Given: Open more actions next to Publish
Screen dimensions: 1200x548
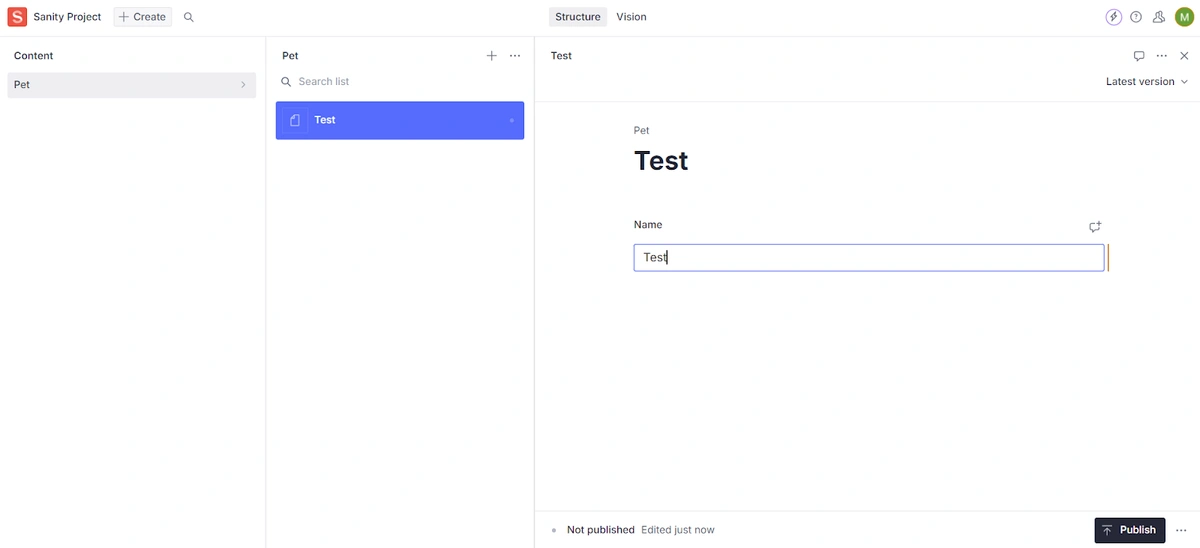Looking at the screenshot, I should pos(1181,530).
